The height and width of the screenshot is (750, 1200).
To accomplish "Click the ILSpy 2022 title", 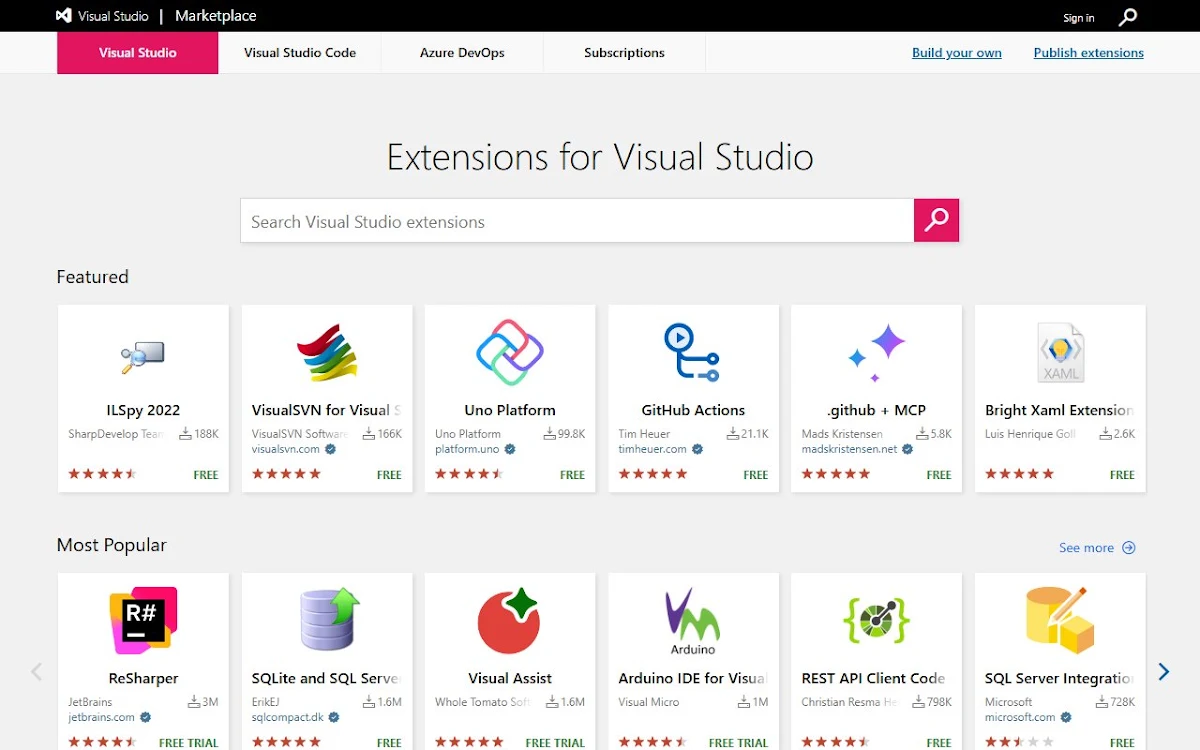I will [143, 410].
